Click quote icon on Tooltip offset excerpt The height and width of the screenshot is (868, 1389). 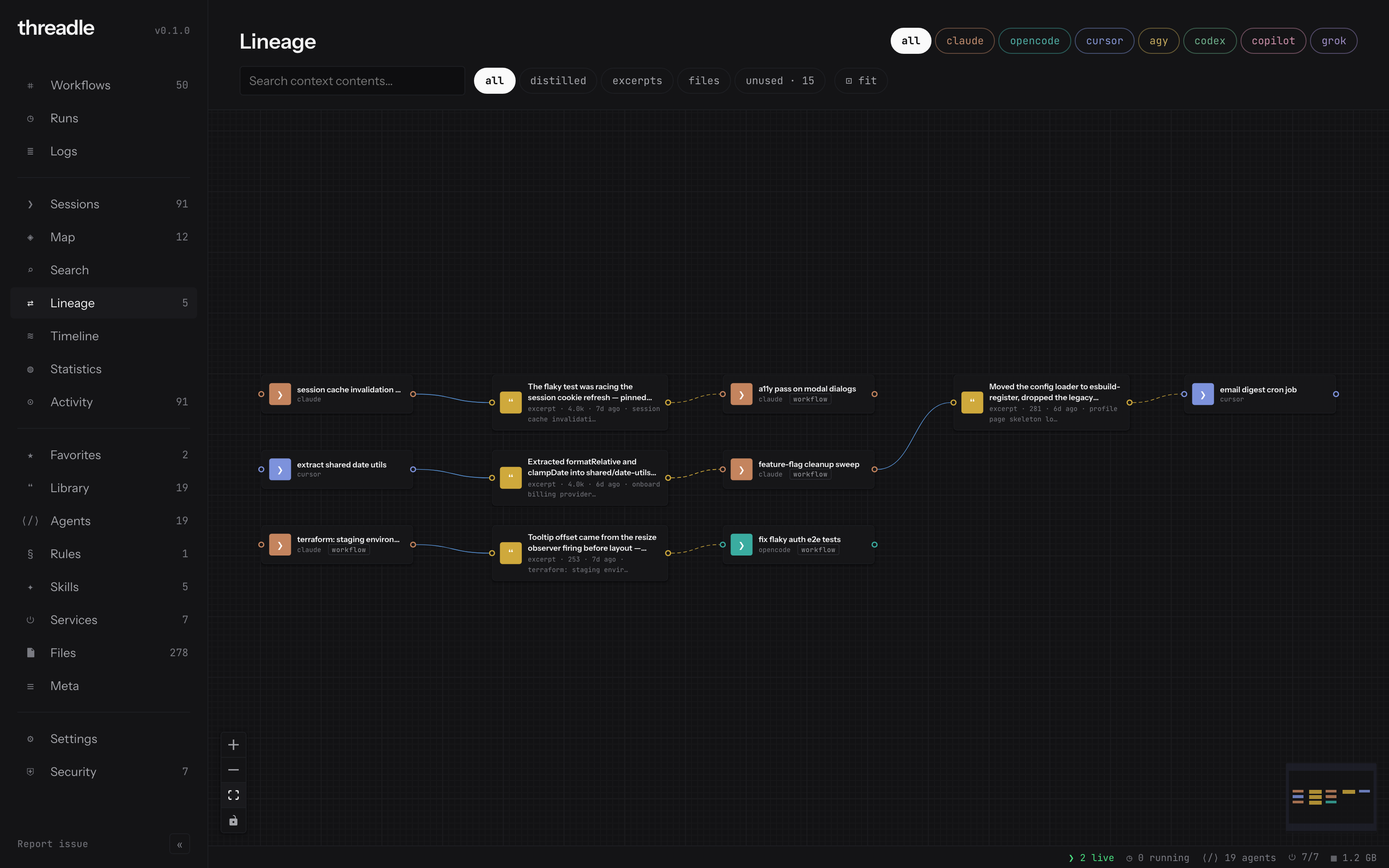pos(510,553)
